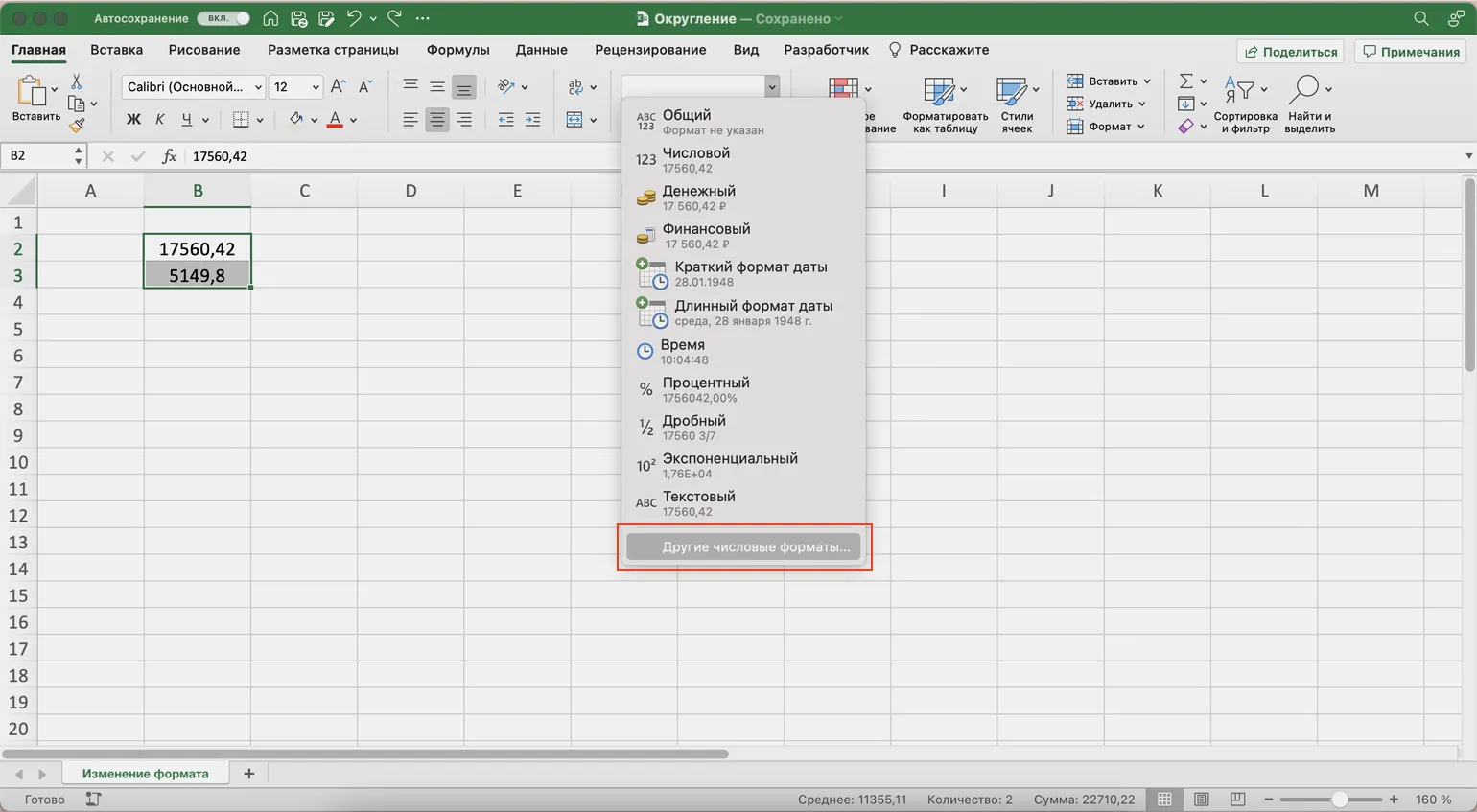Toggle the Автосохранение switch
Image resolution: width=1477 pixels, height=812 pixels.
pyautogui.click(x=223, y=18)
